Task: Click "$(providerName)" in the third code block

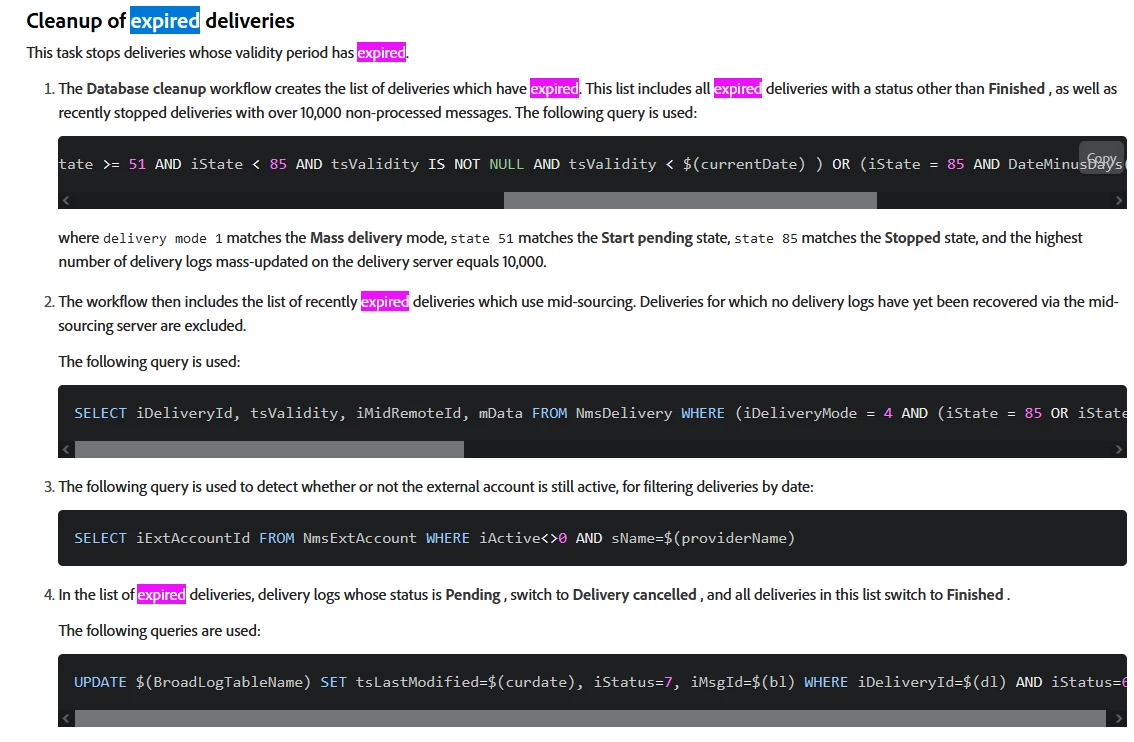Action: 729,538
